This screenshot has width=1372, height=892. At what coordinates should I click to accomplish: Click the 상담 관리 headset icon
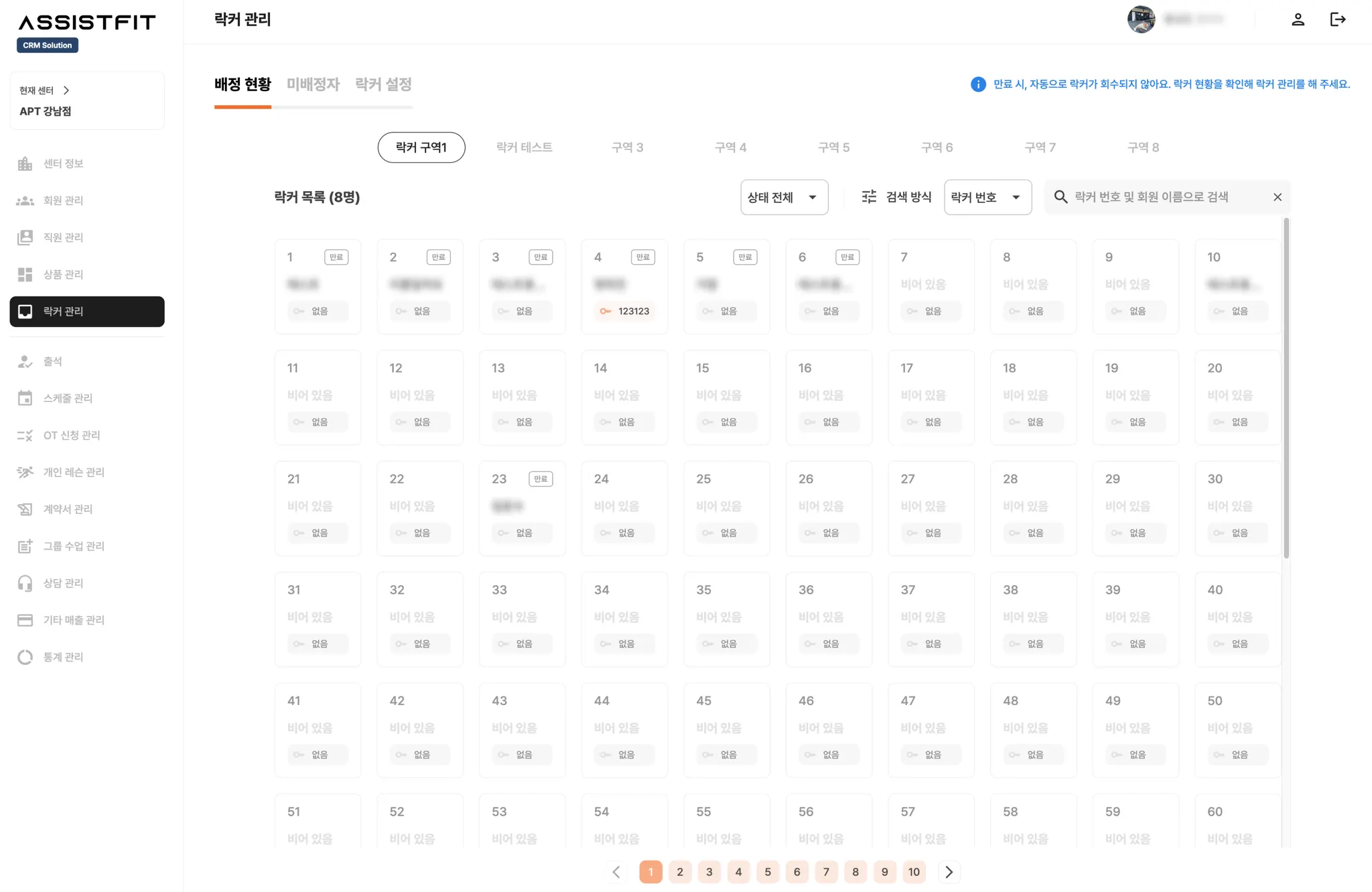tap(25, 583)
